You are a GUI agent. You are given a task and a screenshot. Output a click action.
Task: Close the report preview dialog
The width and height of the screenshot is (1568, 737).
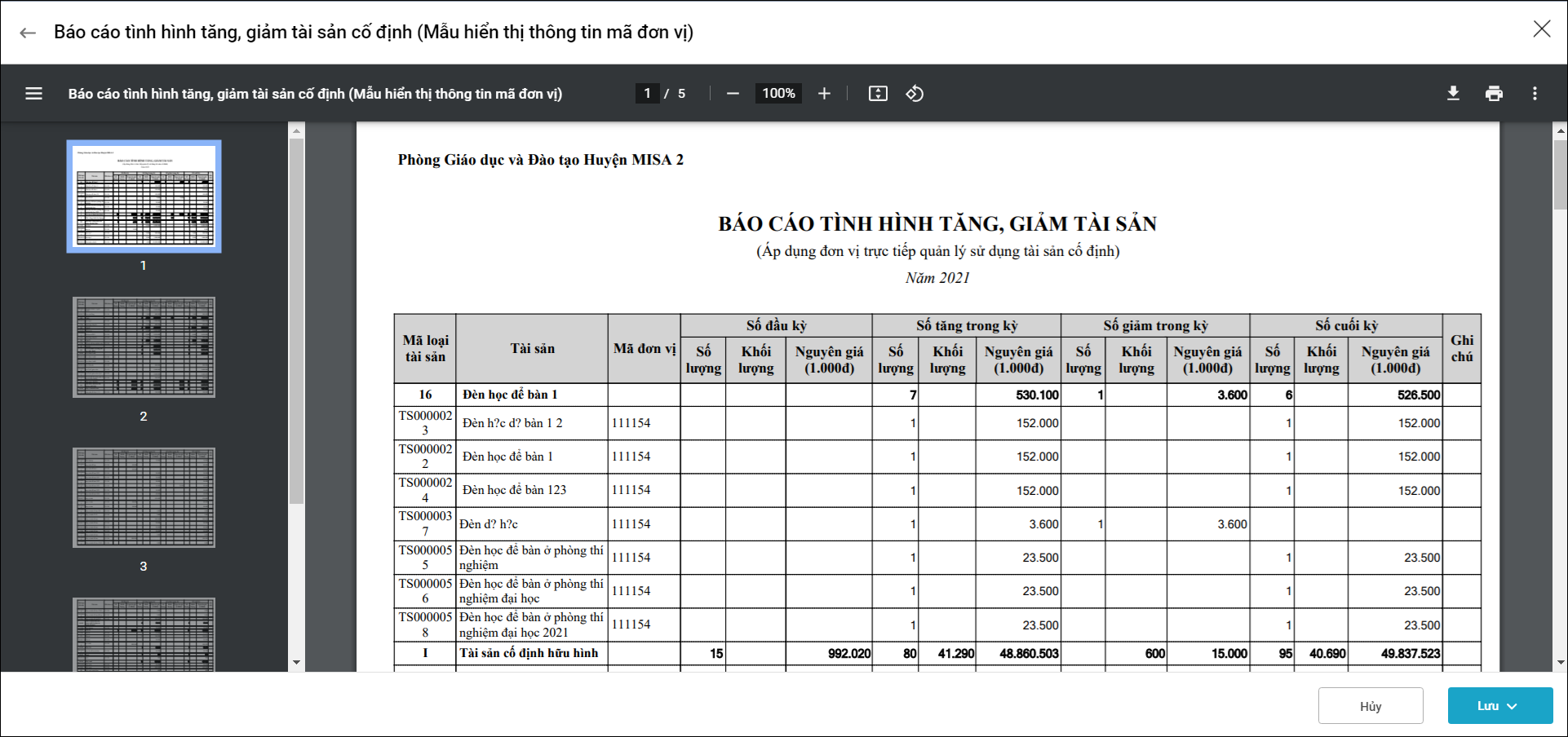tap(1541, 29)
